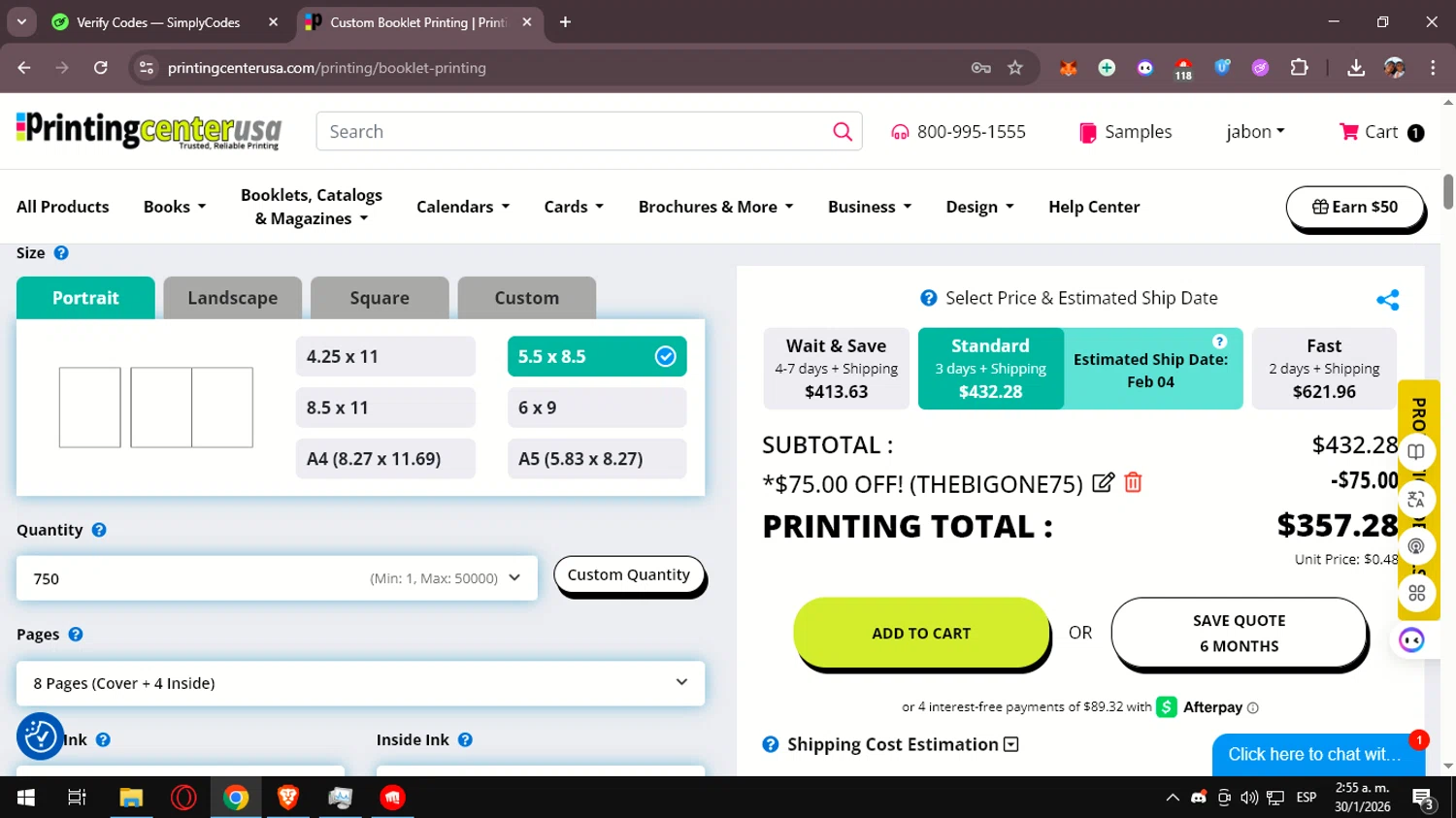Open Inside Ink help icon
1456x818 pixels.
point(465,739)
